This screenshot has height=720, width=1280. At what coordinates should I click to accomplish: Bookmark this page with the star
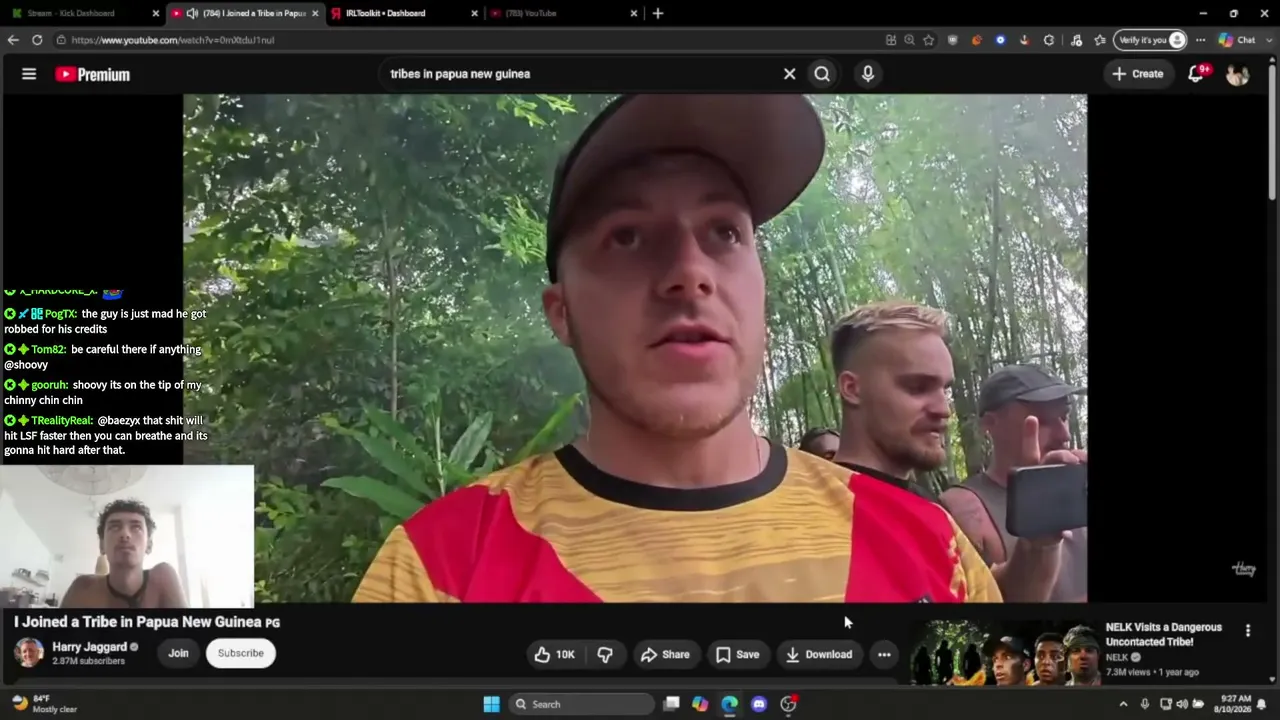[x=929, y=40]
